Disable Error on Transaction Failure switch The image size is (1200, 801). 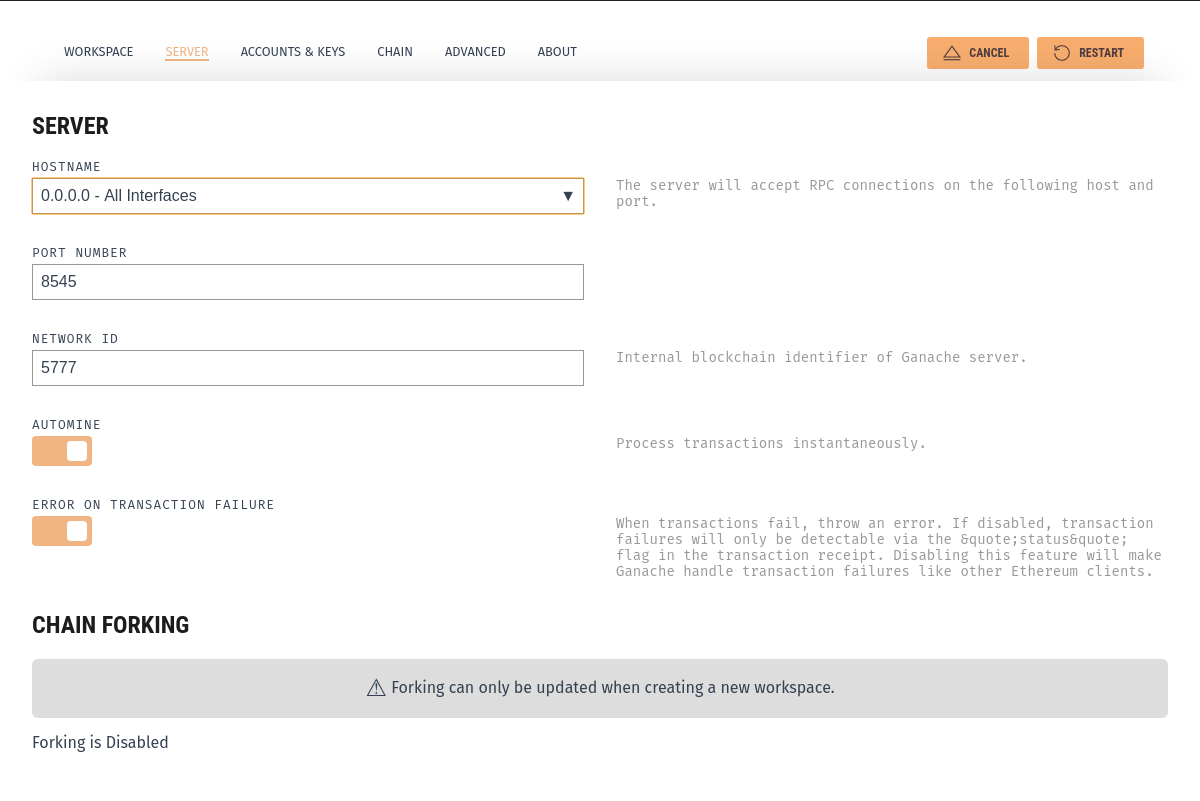click(62, 531)
